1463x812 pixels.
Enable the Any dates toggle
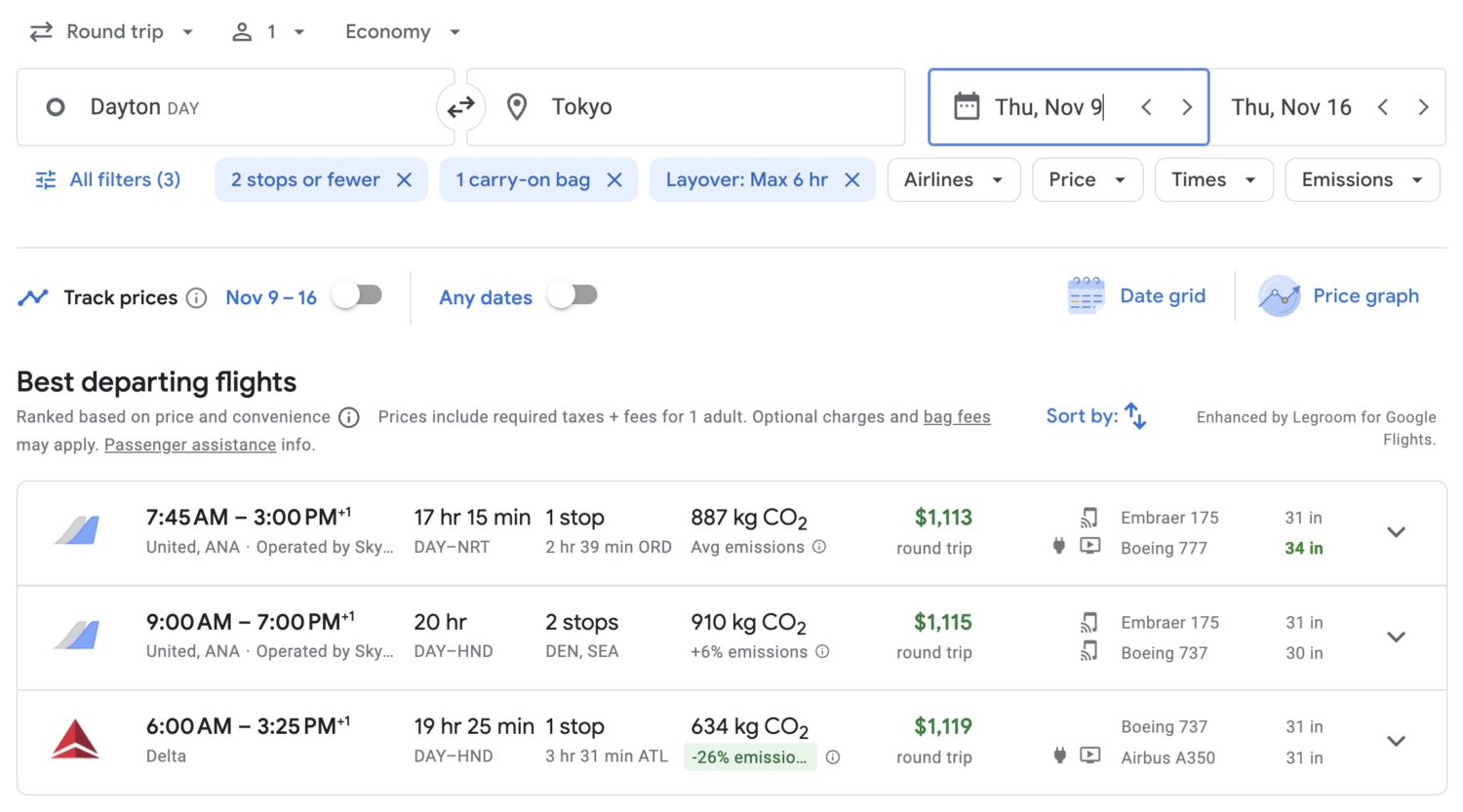(x=573, y=295)
